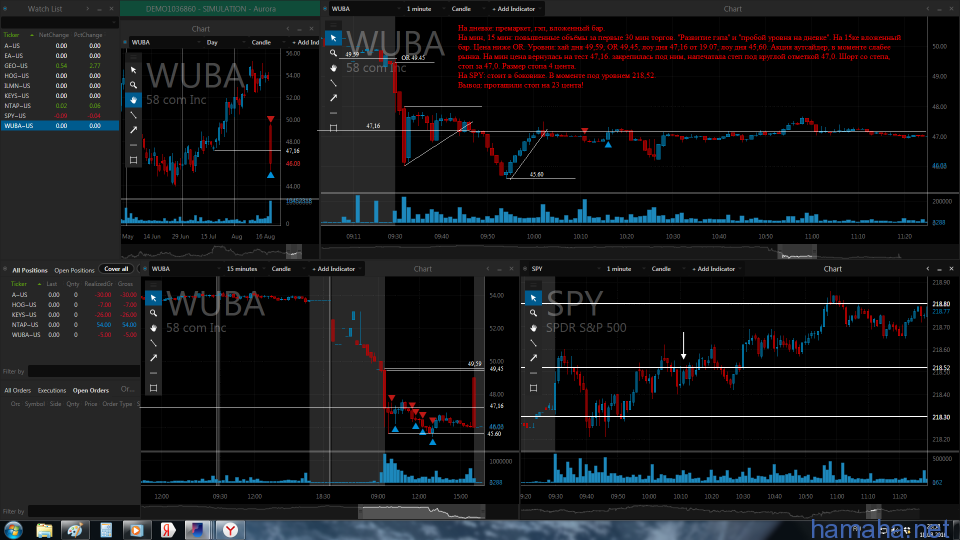Select the hand pan tool in the WUBA Day chart

click(x=133, y=100)
